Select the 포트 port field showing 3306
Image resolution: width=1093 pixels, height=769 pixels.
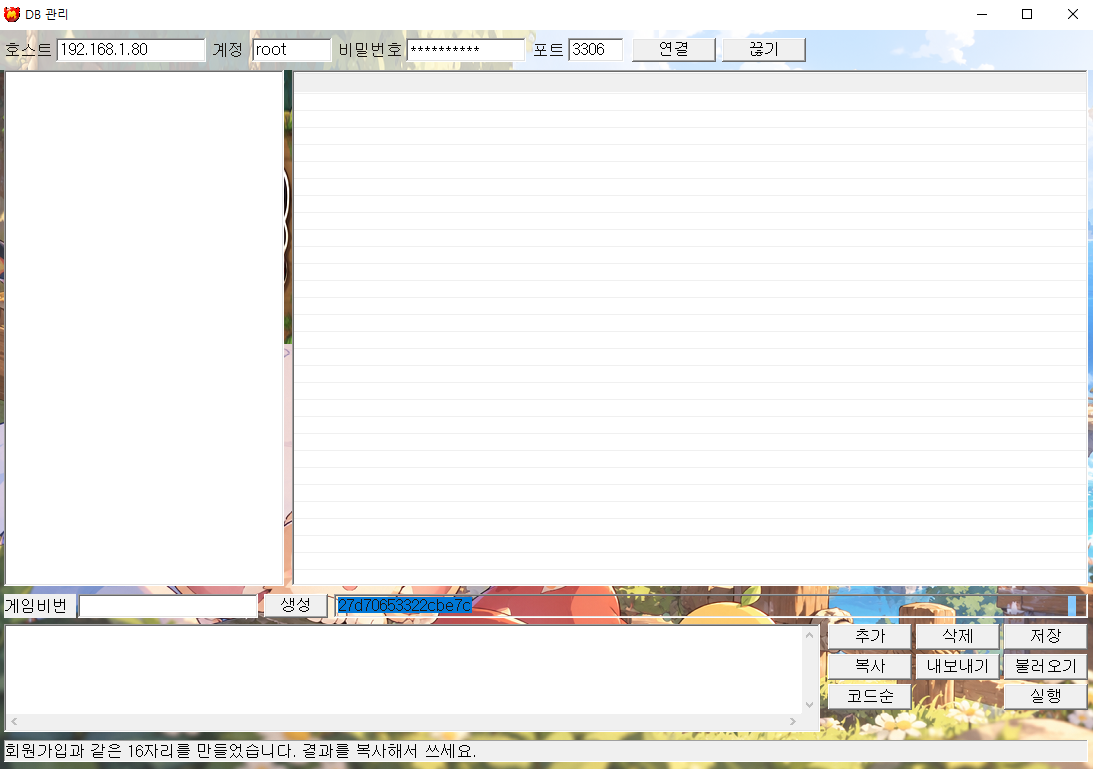pyautogui.click(x=595, y=50)
